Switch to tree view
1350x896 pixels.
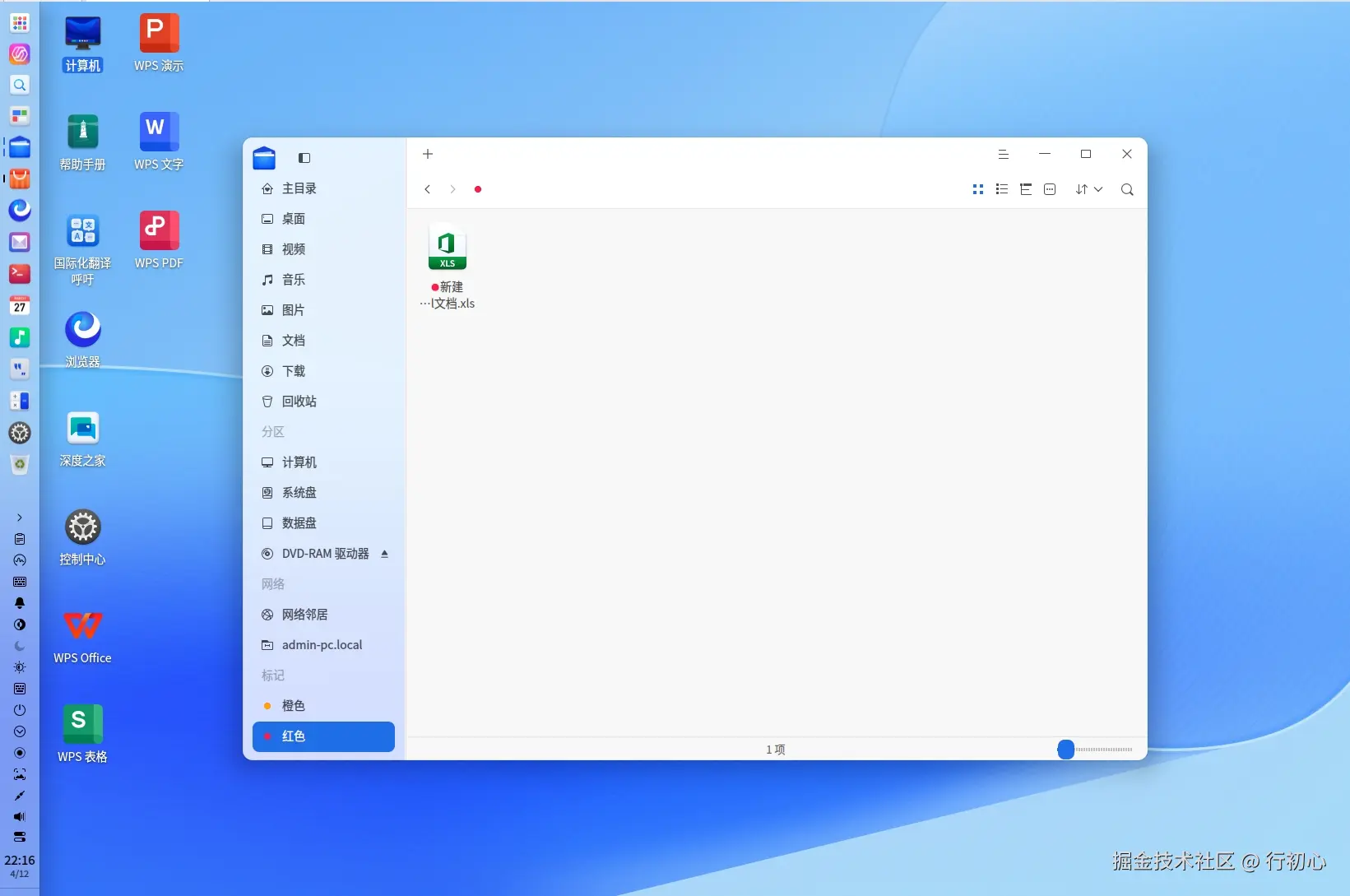(1026, 189)
